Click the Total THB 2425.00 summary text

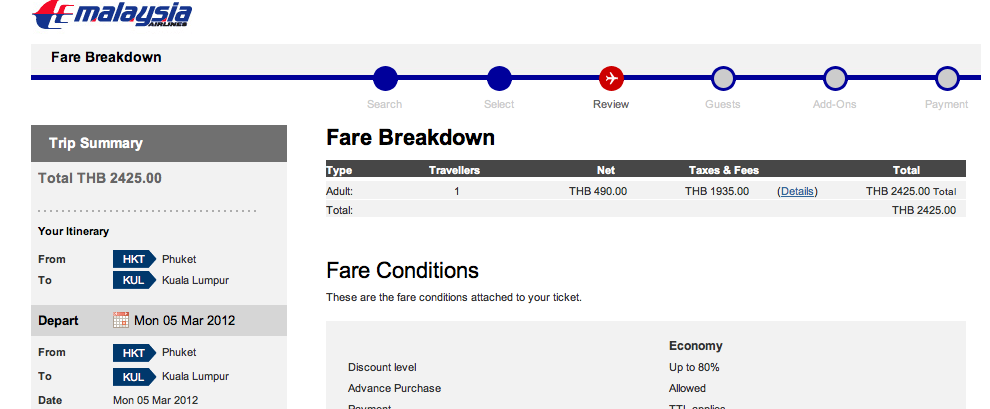coord(100,179)
